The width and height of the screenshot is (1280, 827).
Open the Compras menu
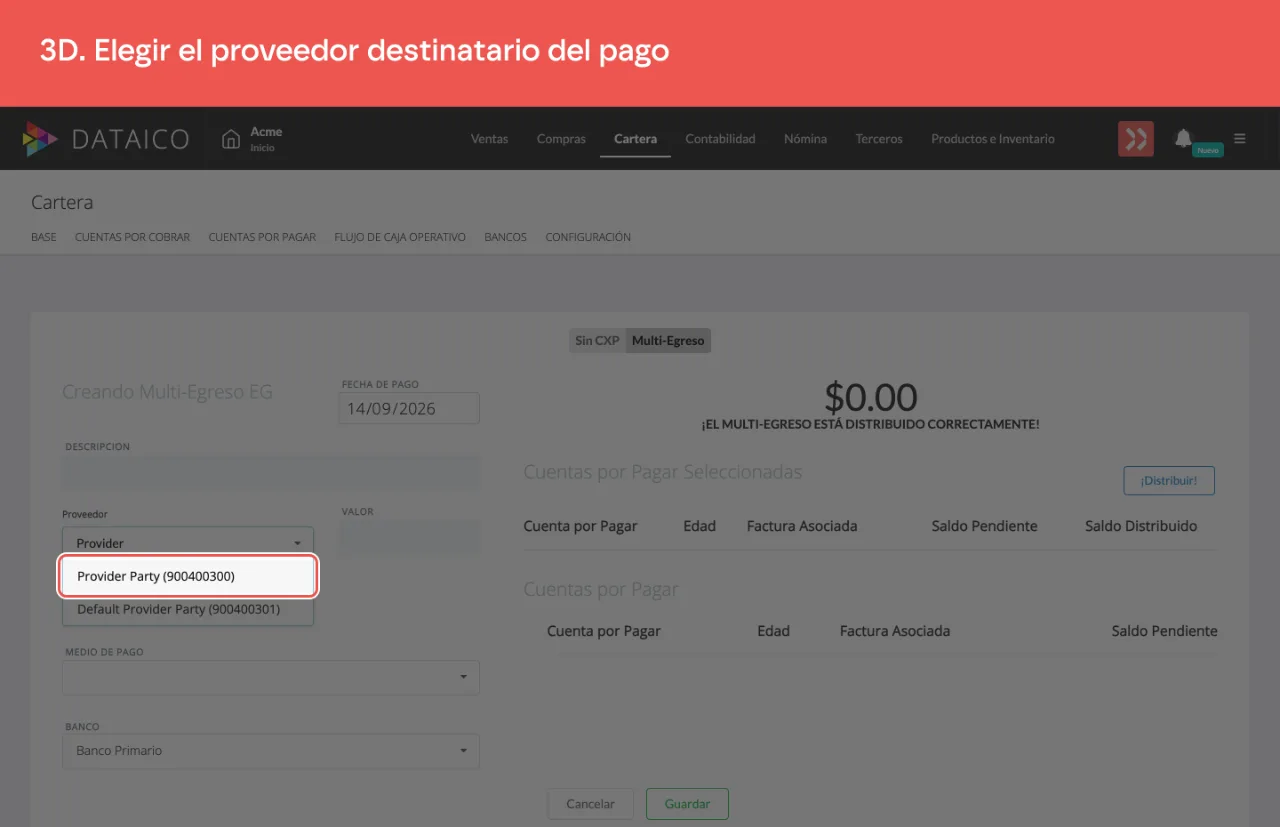[x=561, y=139]
